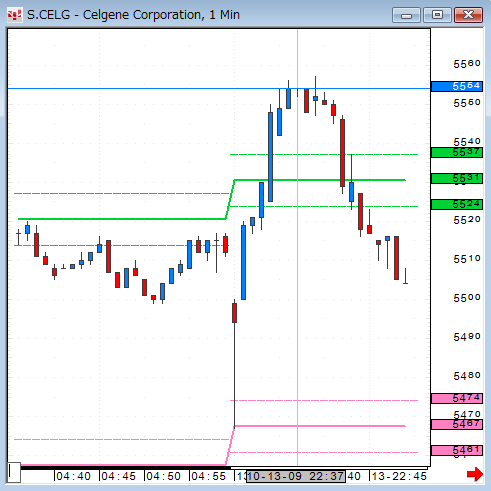Image resolution: width=491 pixels, height=491 pixels.
Task: Click the S.CELG Celgene Corporation title text
Action: click(x=133, y=15)
